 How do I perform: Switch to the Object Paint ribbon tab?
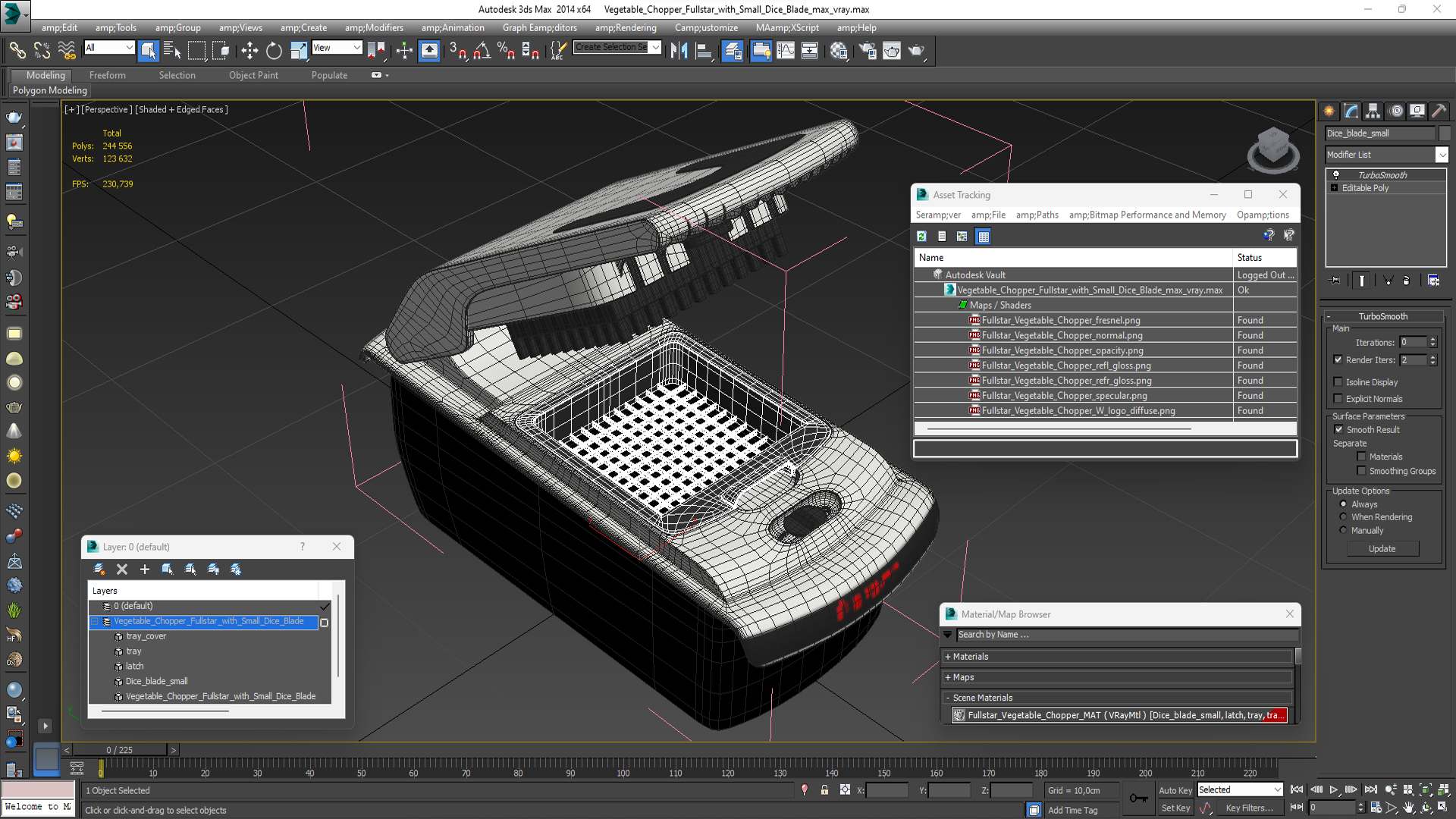(253, 75)
